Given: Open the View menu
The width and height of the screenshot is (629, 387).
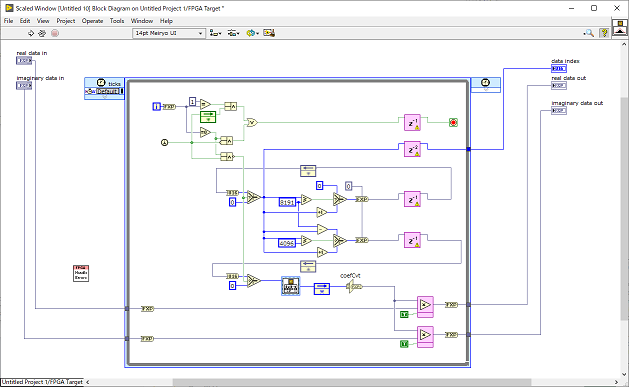Looking at the screenshot, I should (x=43, y=21).
